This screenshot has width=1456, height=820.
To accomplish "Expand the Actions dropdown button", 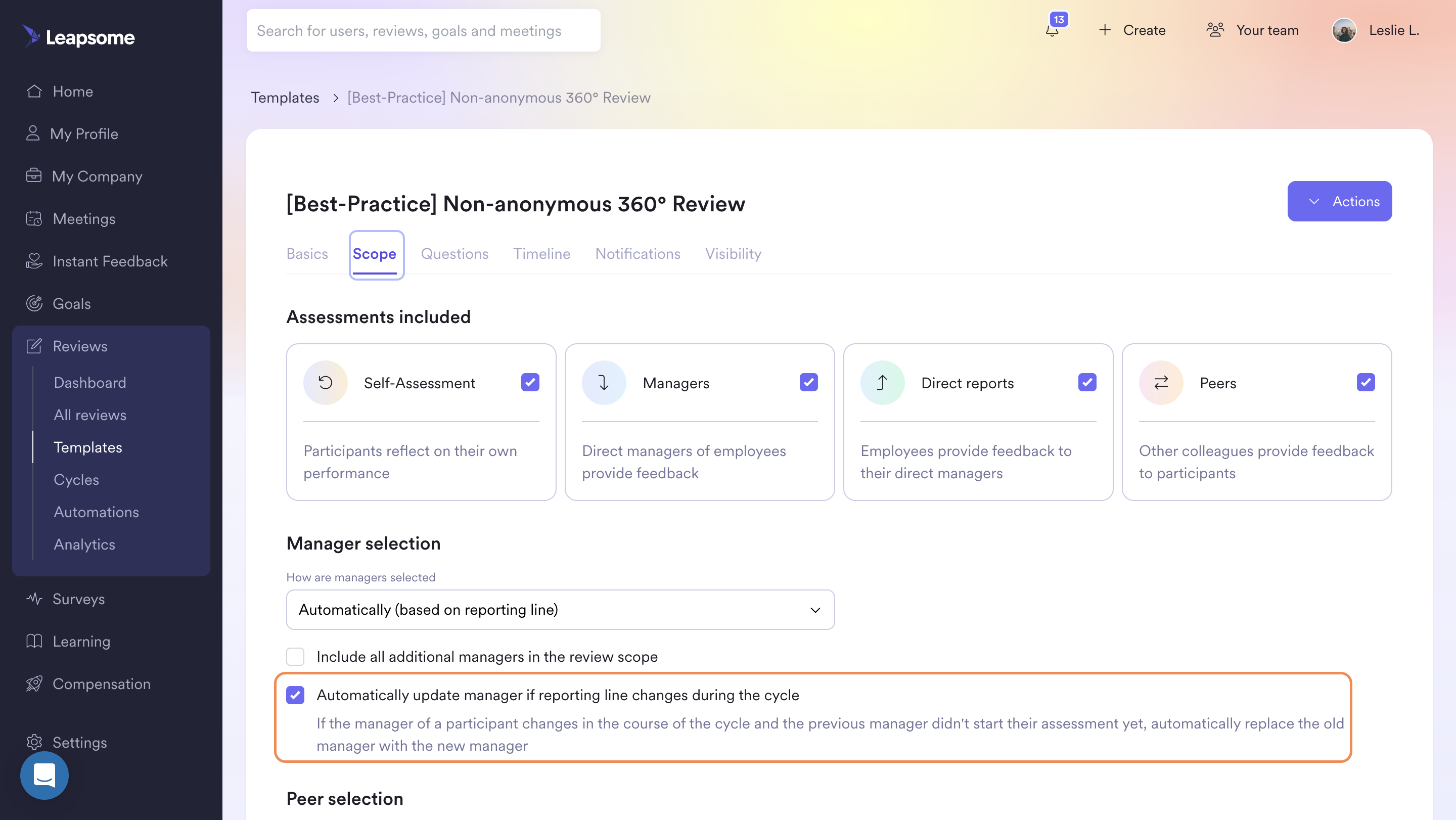I will [1340, 201].
